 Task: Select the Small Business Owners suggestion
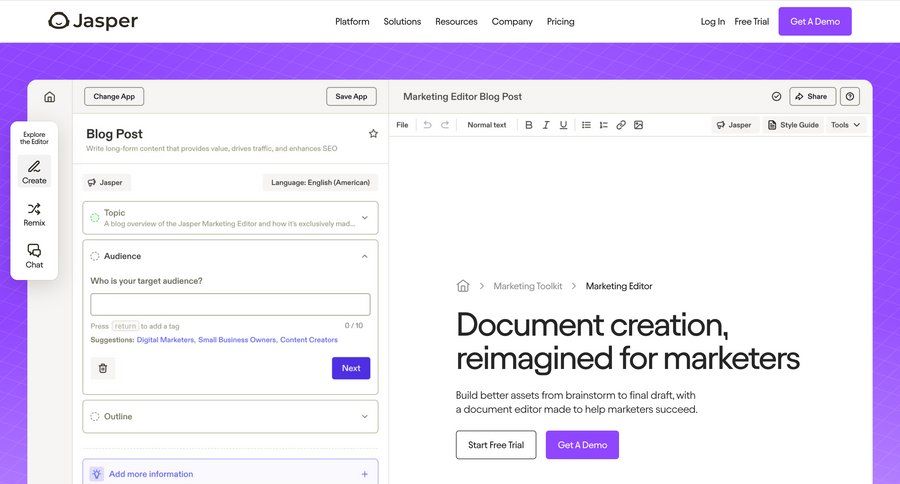point(237,340)
